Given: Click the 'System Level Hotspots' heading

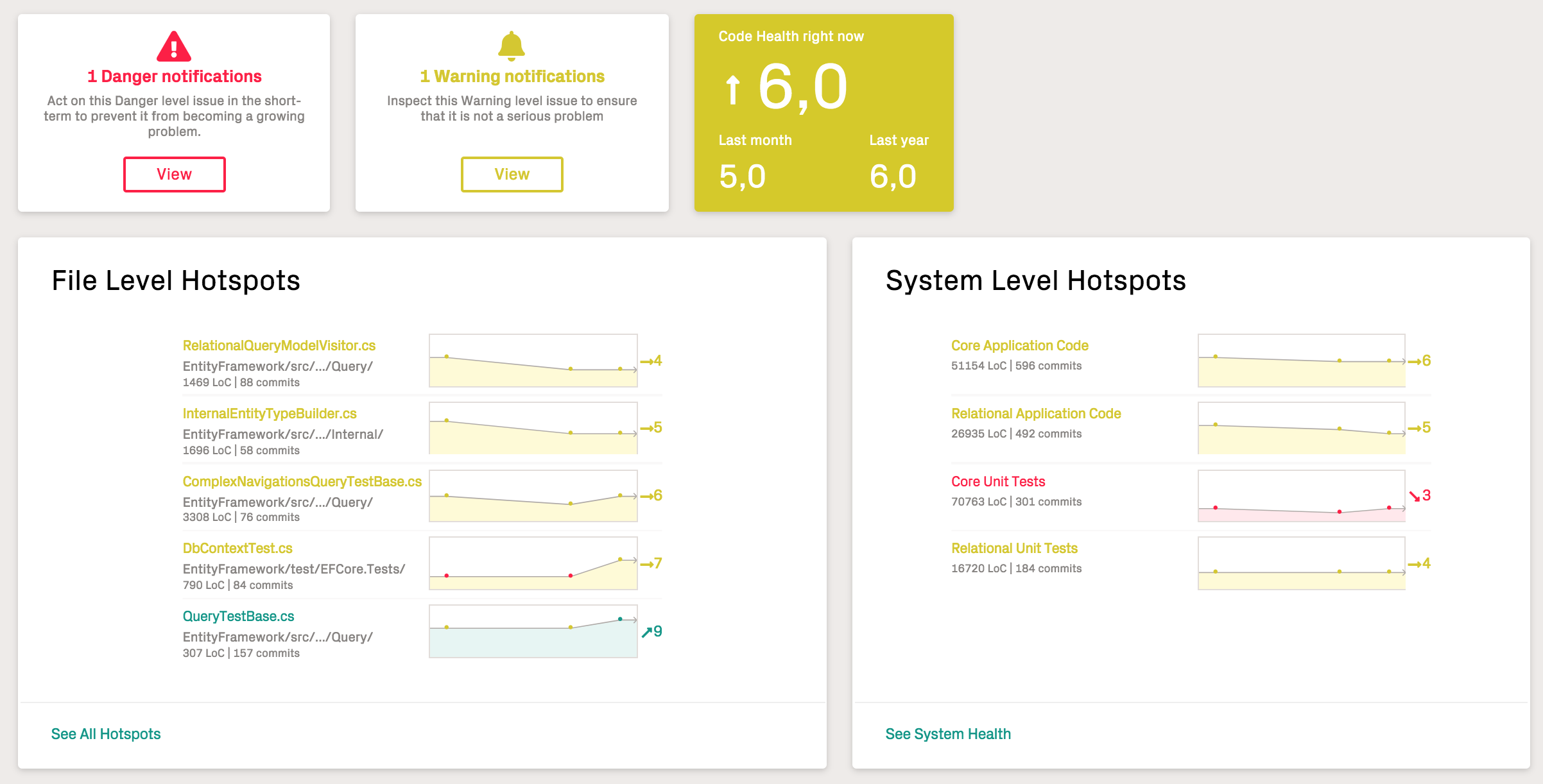Looking at the screenshot, I should click(1036, 281).
